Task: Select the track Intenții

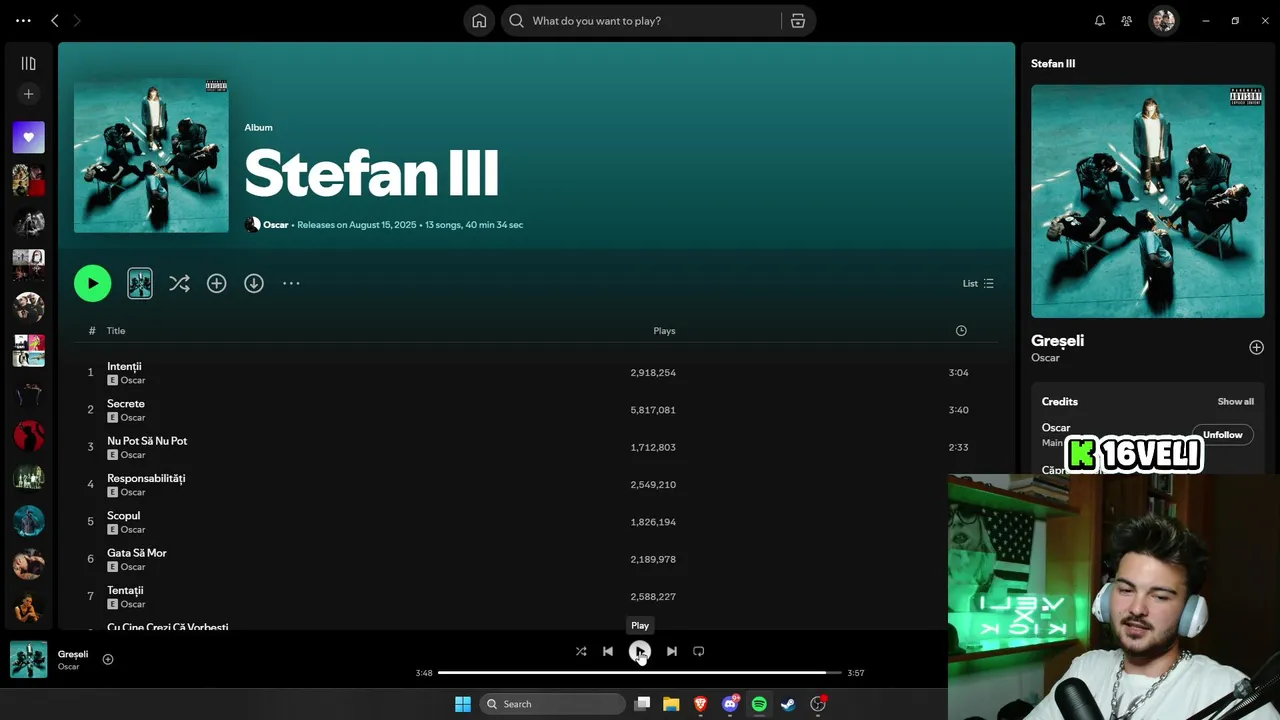Action: (x=124, y=366)
